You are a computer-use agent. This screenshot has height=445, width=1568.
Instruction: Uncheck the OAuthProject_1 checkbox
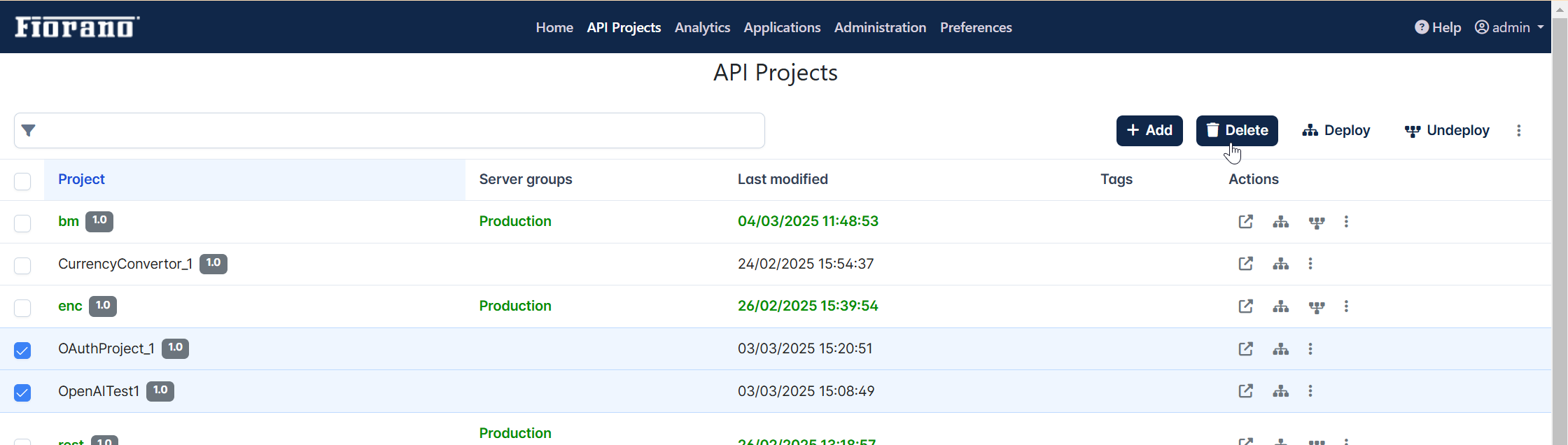tap(22, 351)
